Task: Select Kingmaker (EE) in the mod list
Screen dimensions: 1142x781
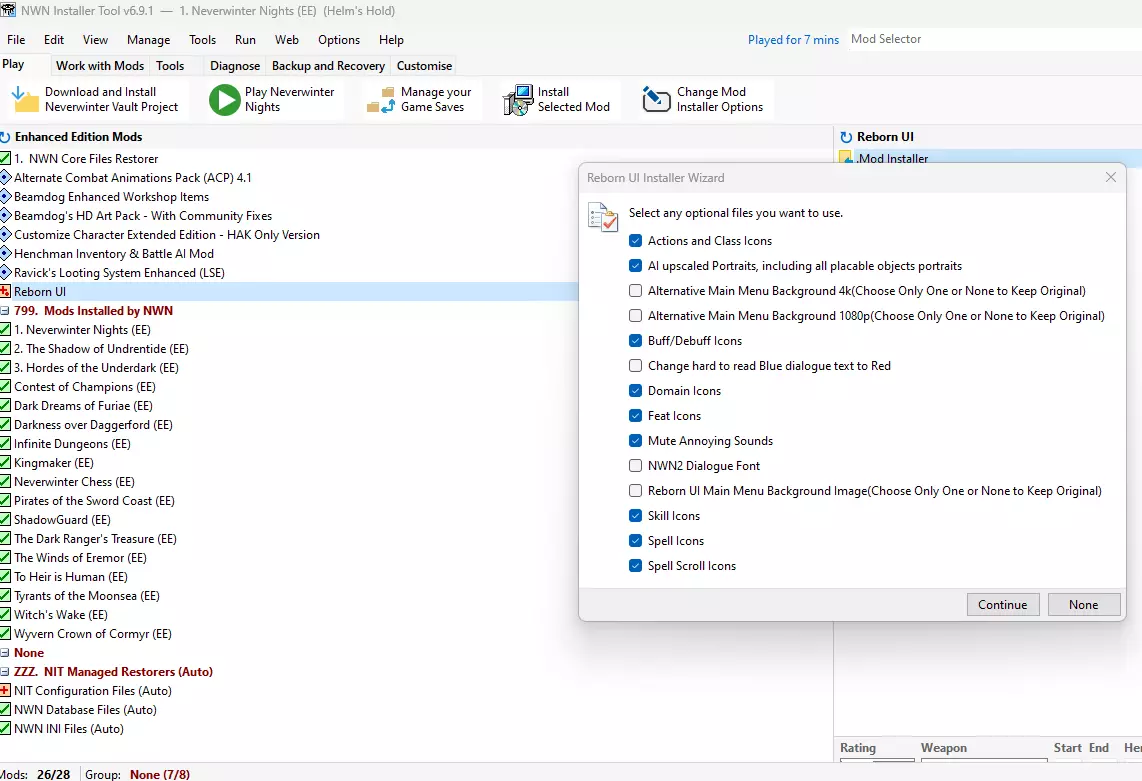Action: [x=54, y=463]
